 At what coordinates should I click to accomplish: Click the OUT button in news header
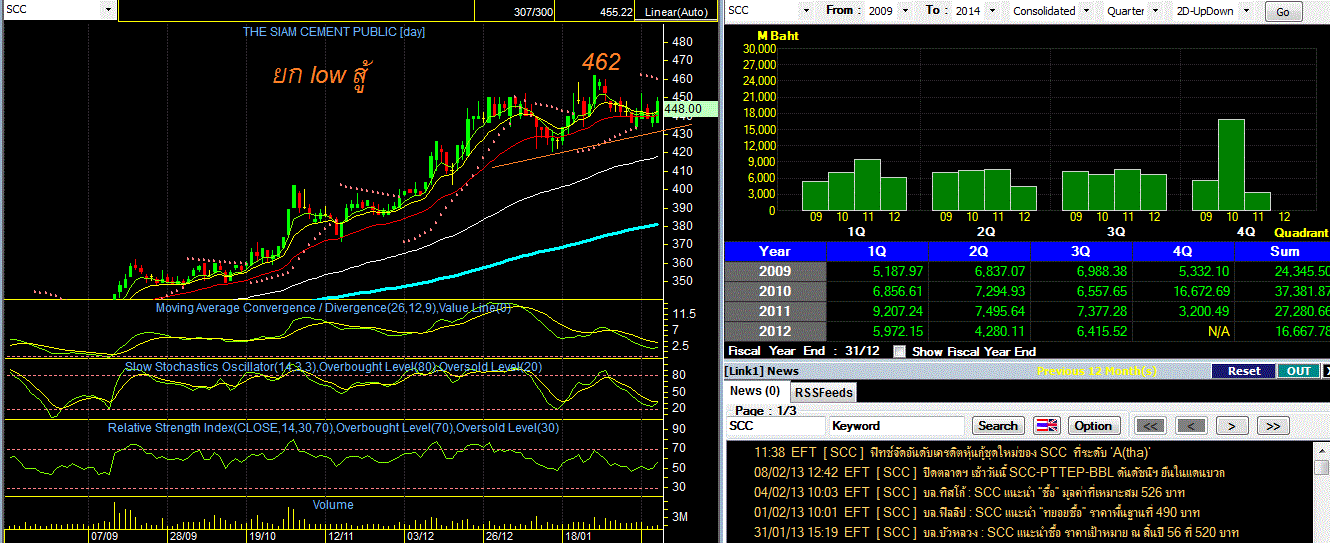(x=1298, y=371)
